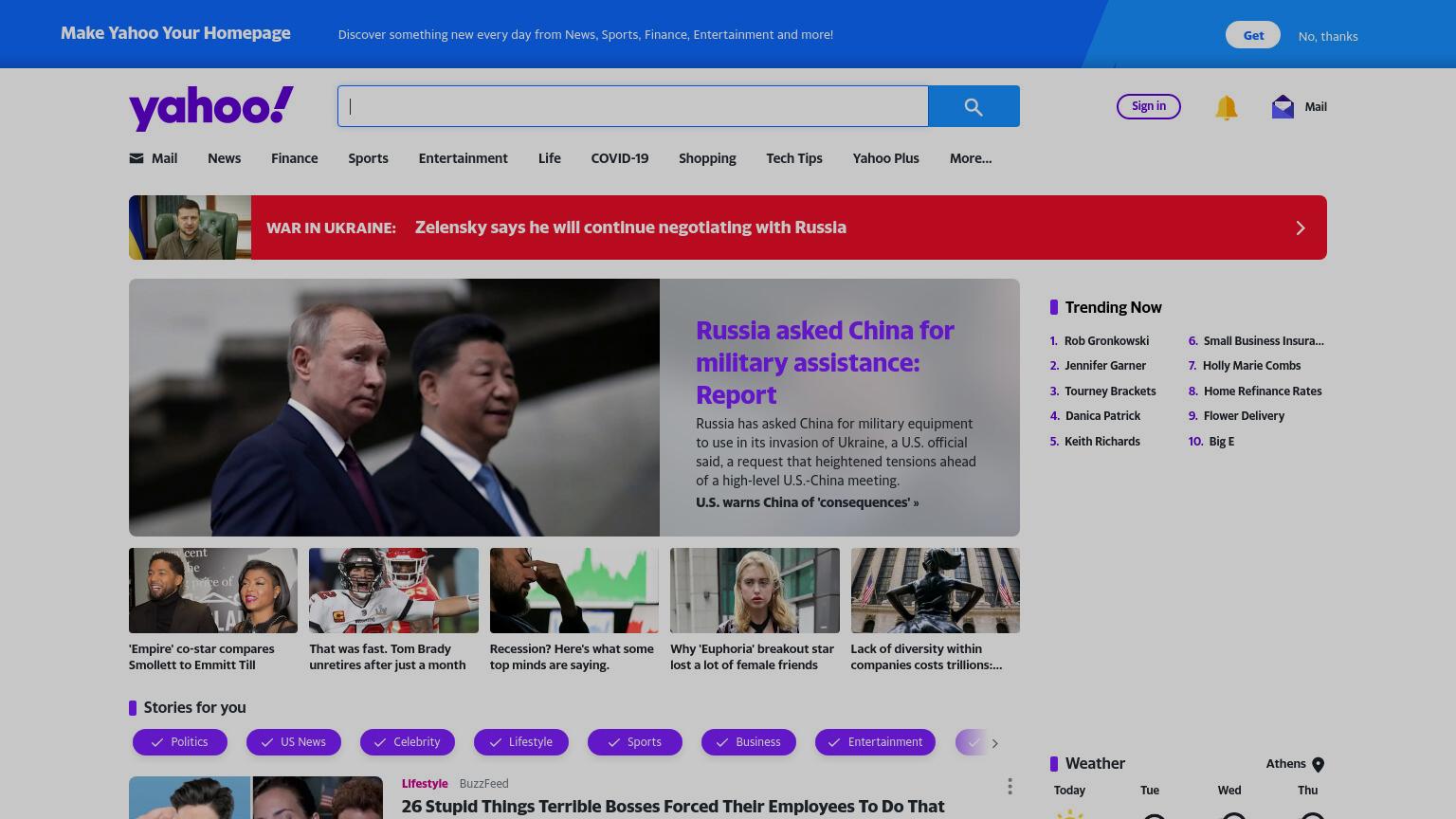1456x819 pixels.
Task: Toggle the Politics topic chip
Action: coord(180,742)
